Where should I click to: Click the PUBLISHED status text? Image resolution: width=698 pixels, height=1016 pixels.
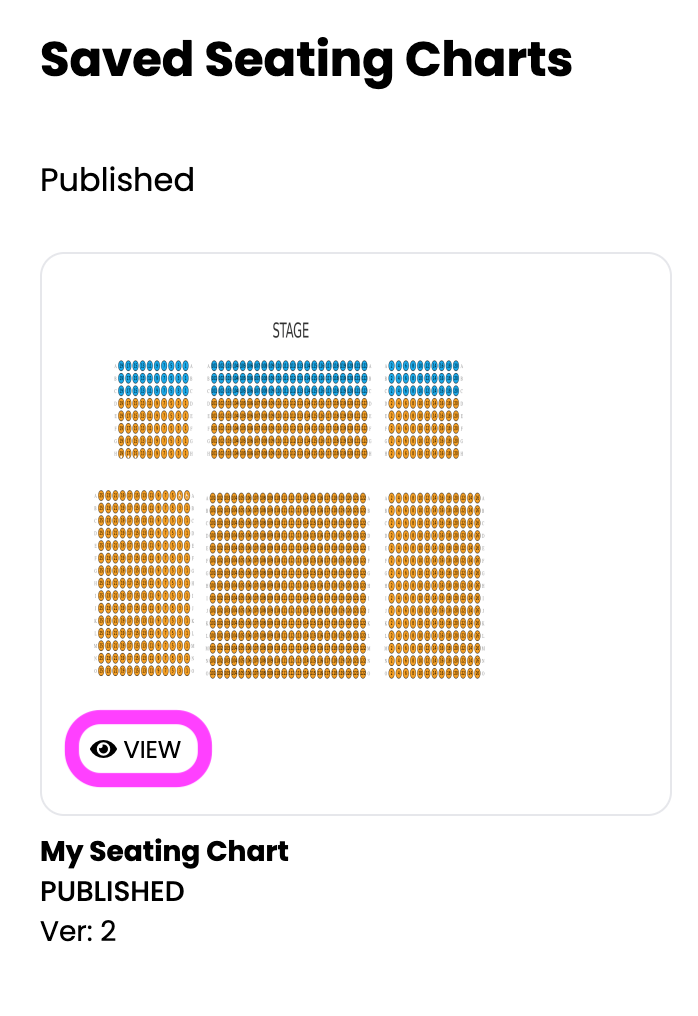point(112,892)
